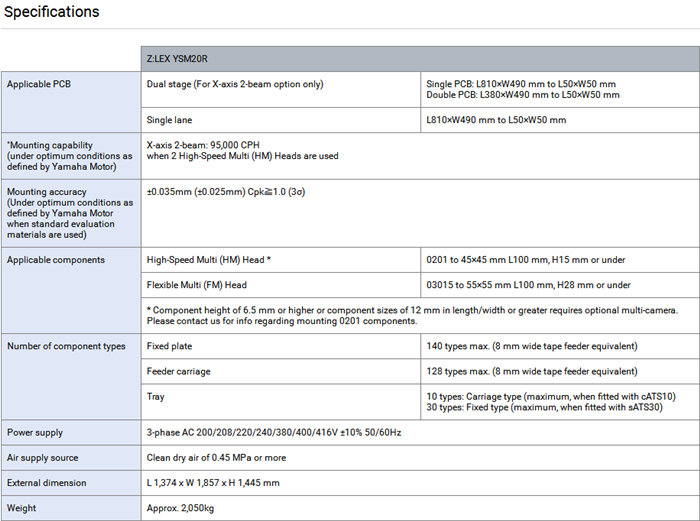The image size is (700, 521).
Task: Click '0201 to 45×45 mm L100 mm, H15 mm' value
Action: (525, 260)
